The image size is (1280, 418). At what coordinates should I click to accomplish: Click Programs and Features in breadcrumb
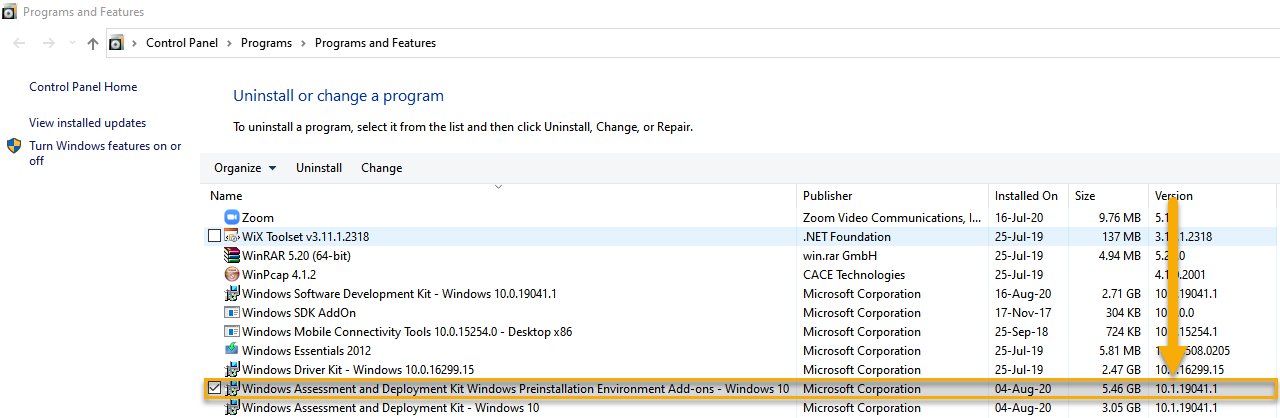coord(375,43)
